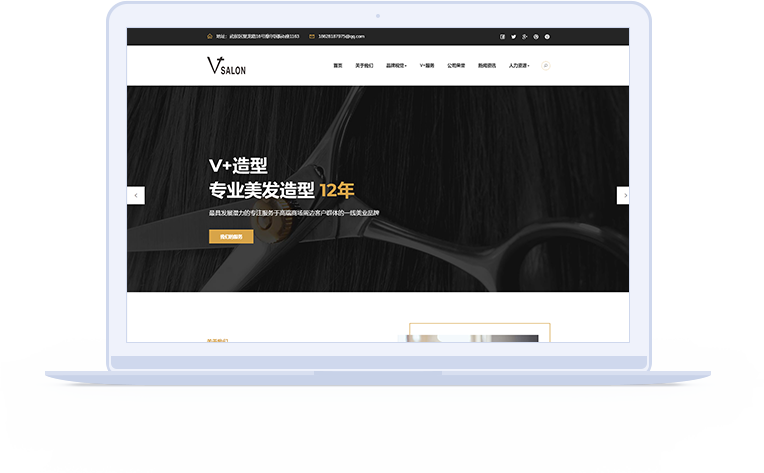
Task: Advance to next slide arrow
Action: click(625, 196)
